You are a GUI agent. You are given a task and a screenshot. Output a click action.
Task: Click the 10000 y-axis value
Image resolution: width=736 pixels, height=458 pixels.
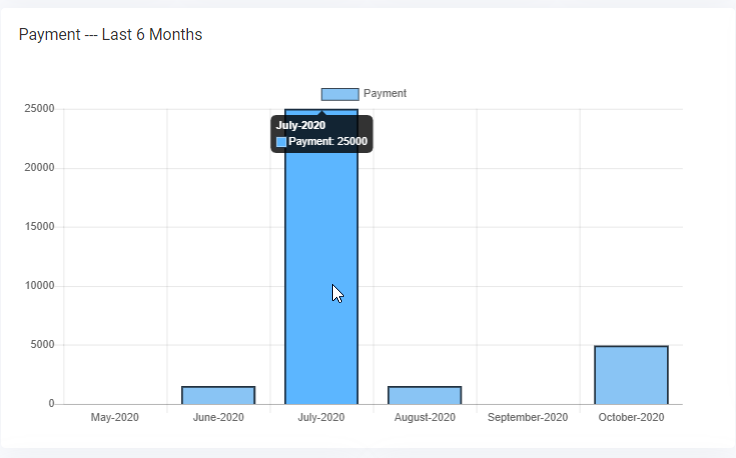point(39,286)
